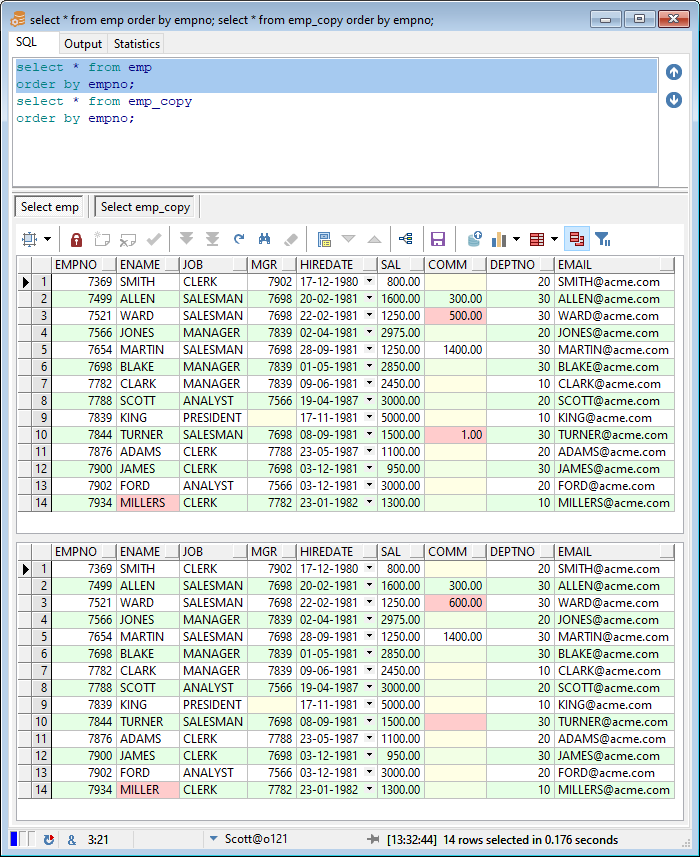Click the PRESIDENT job cell in top grid
This screenshot has width=700, height=857.
(213, 418)
